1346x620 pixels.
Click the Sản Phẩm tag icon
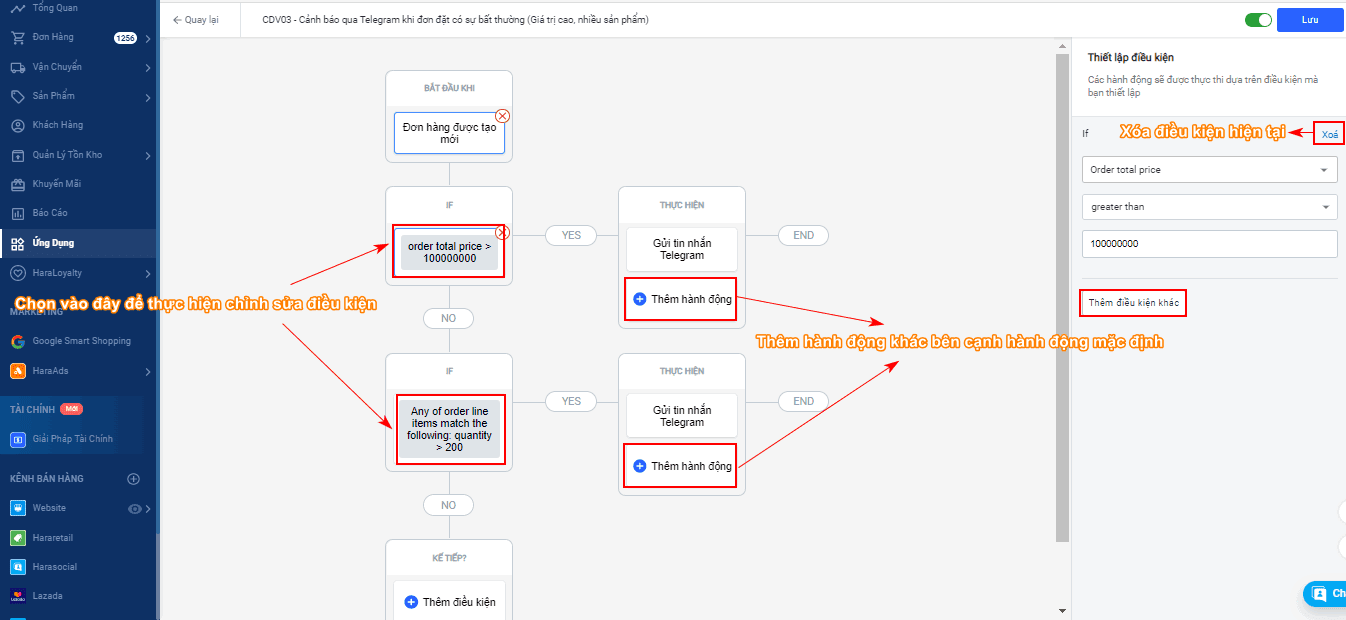coord(18,96)
